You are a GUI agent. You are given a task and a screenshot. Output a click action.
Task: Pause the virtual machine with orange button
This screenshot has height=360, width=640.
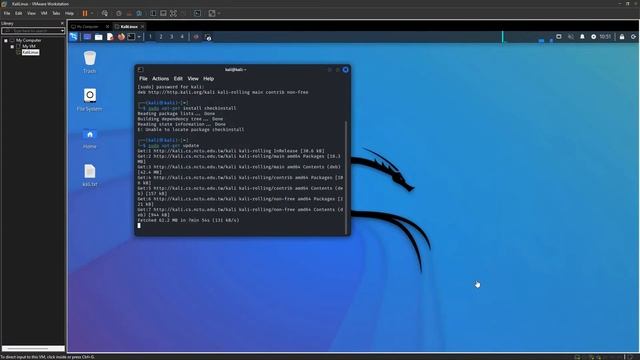click(85, 13)
